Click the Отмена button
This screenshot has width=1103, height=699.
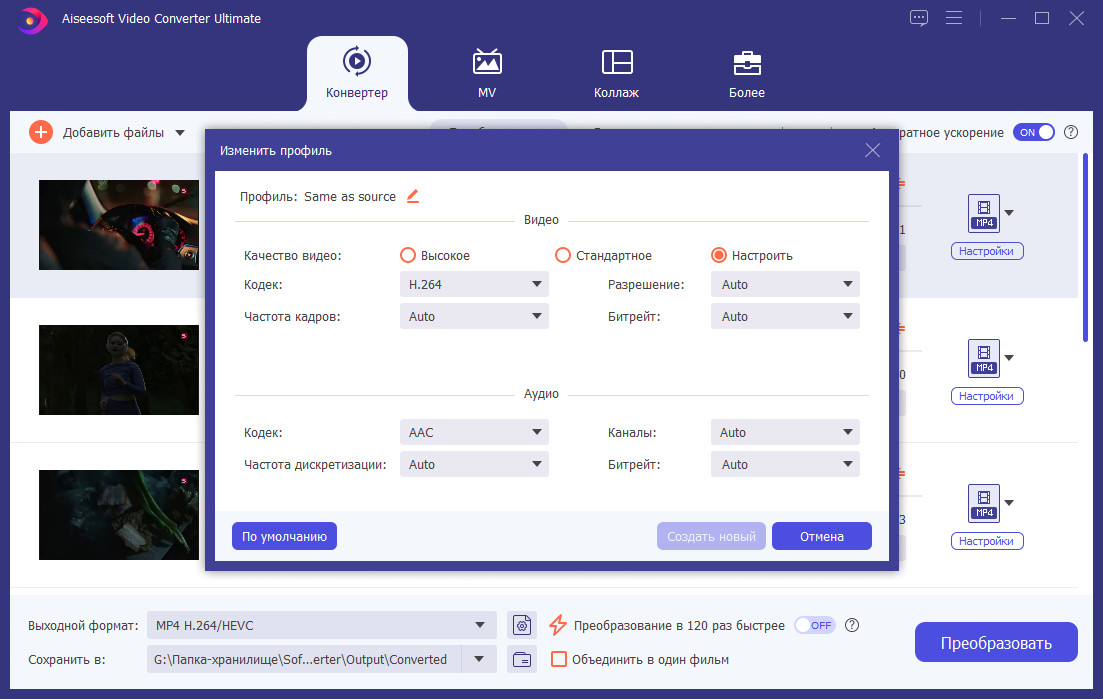pos(822,536)
